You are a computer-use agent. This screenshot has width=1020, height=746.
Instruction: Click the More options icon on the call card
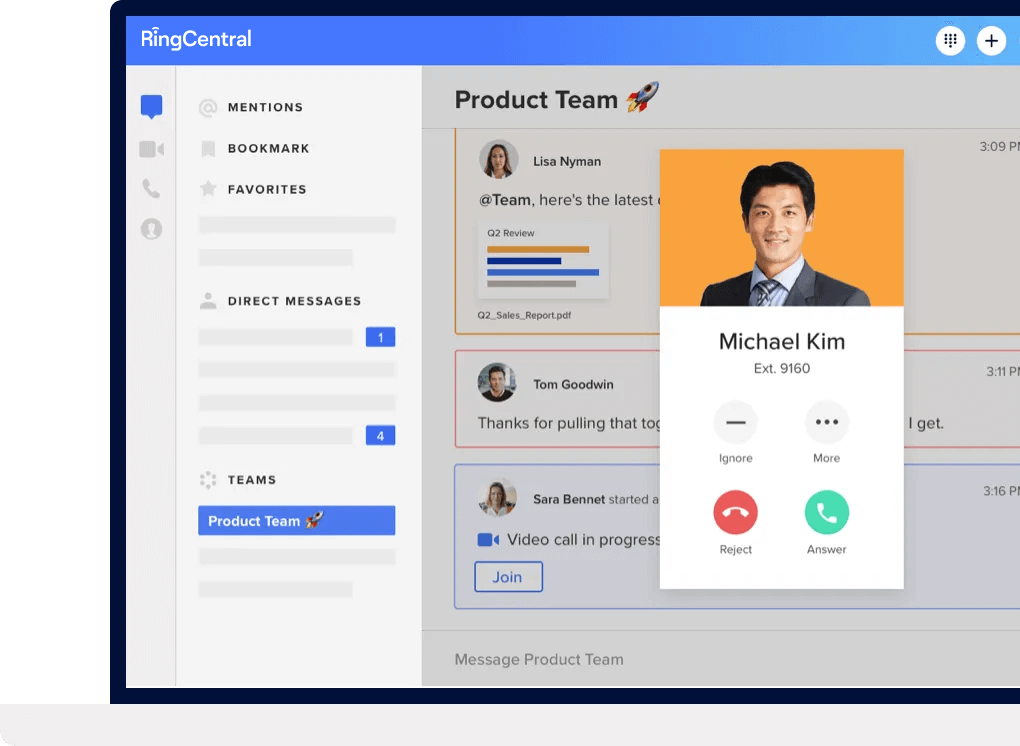(826, 423)
